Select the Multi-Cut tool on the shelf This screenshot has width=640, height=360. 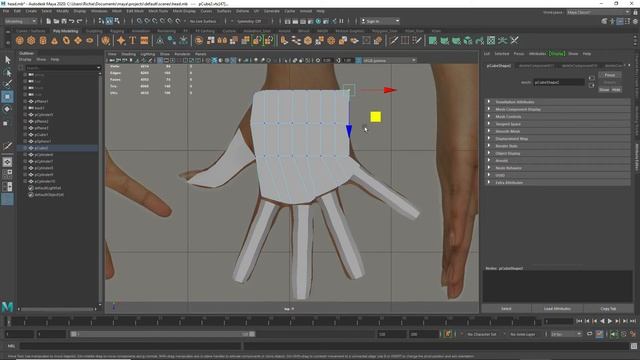click(393, 40)
